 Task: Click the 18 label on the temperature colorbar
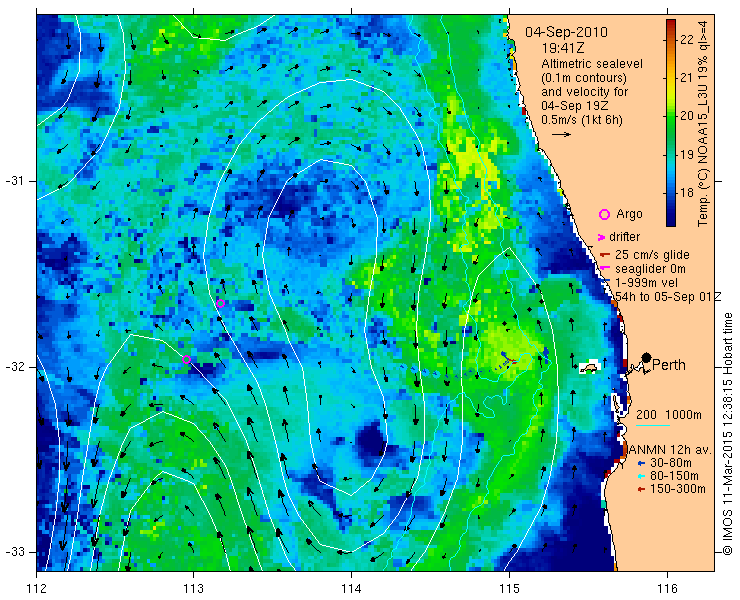coord(687,193)
